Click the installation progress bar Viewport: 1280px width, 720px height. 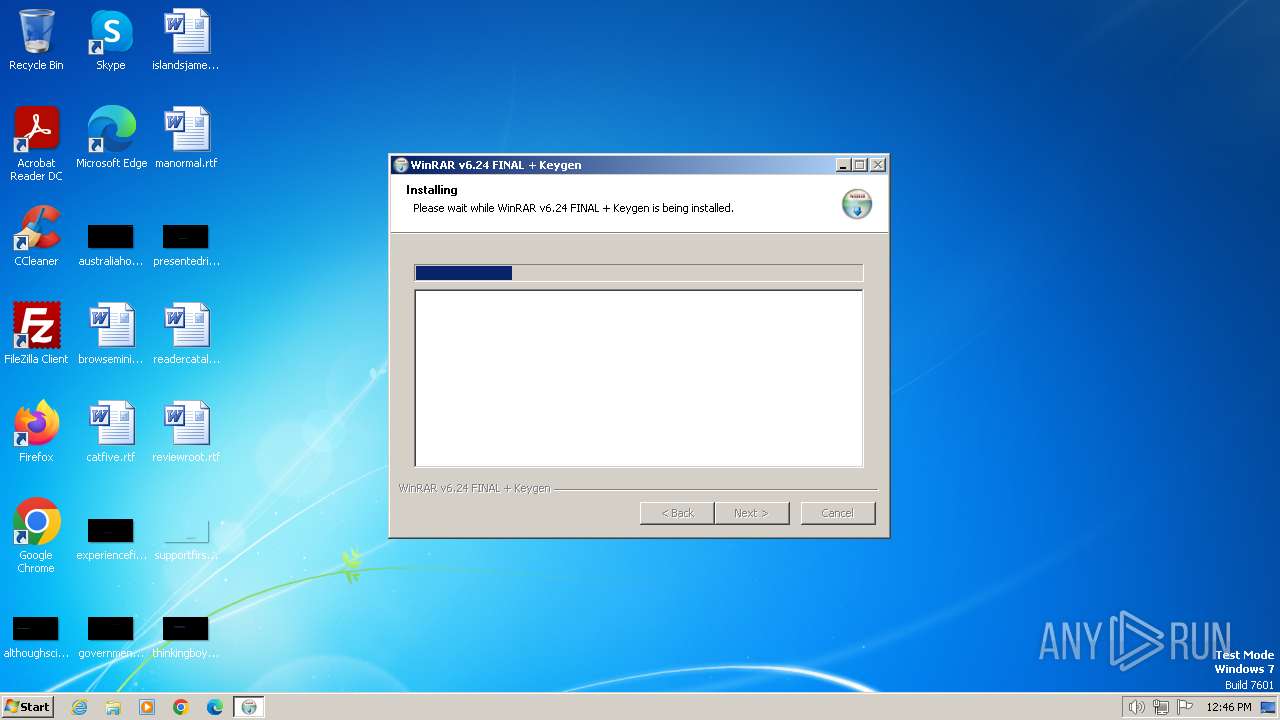(x=638, y=273)
